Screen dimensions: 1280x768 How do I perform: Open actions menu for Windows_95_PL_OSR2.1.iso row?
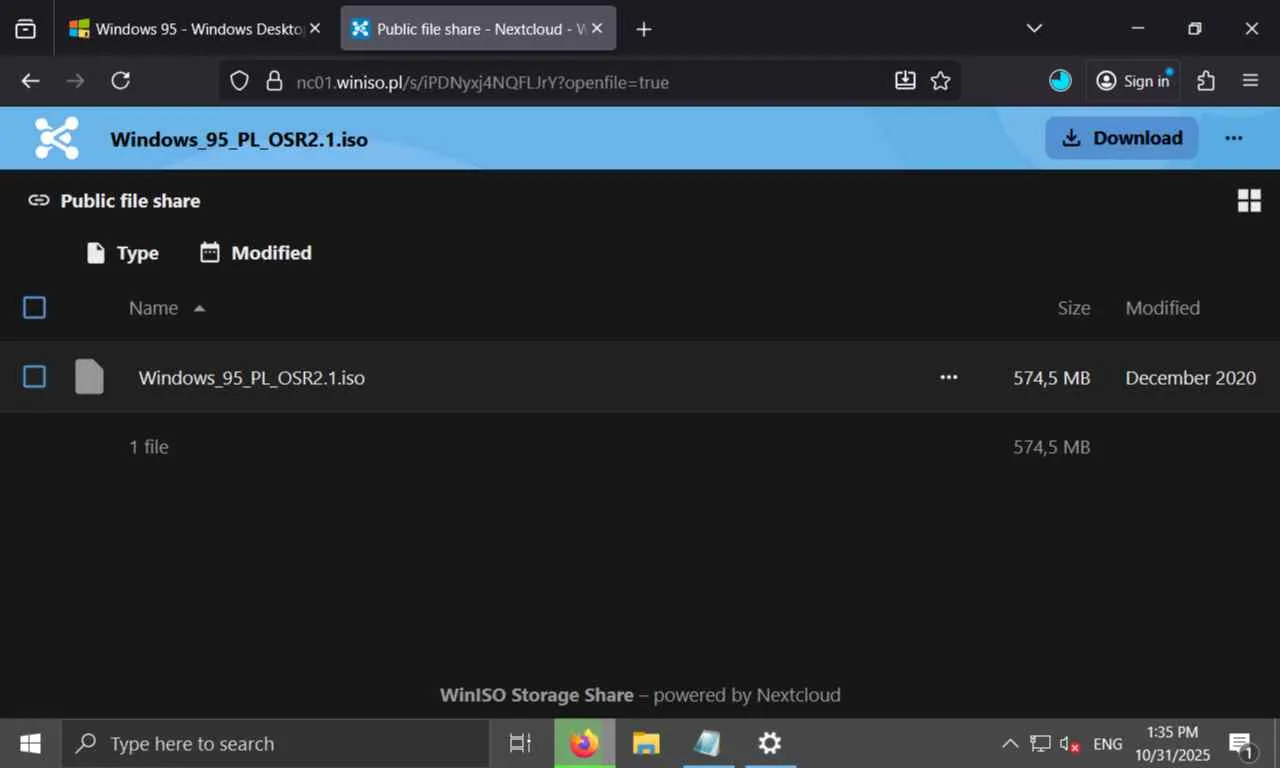click(949, 377)
